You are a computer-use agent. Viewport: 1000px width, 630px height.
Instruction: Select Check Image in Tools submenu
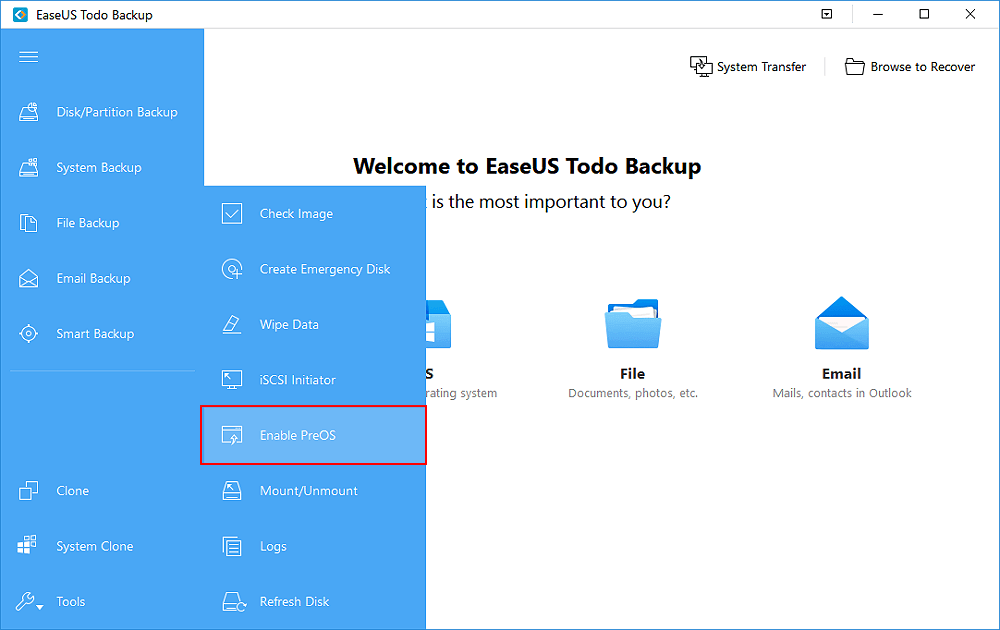click(x=295, y=214)
